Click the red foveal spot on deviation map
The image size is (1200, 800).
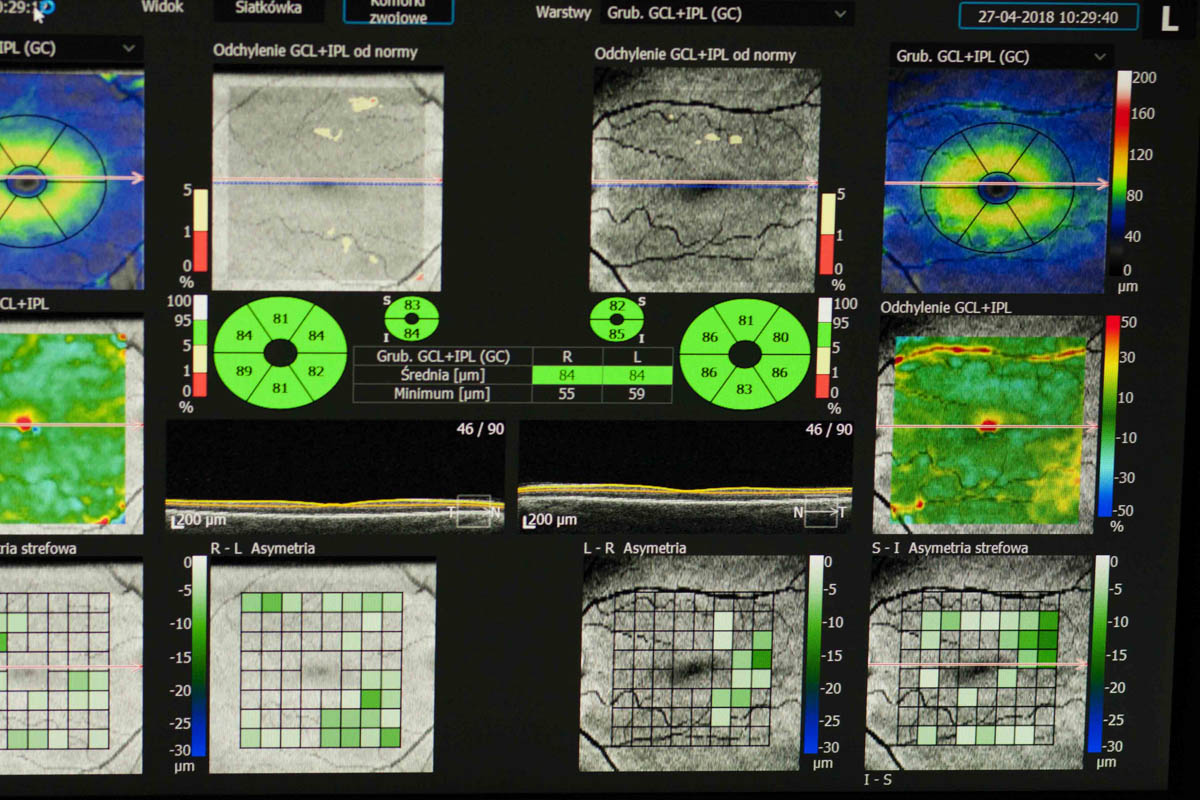(x=989, y=425)
